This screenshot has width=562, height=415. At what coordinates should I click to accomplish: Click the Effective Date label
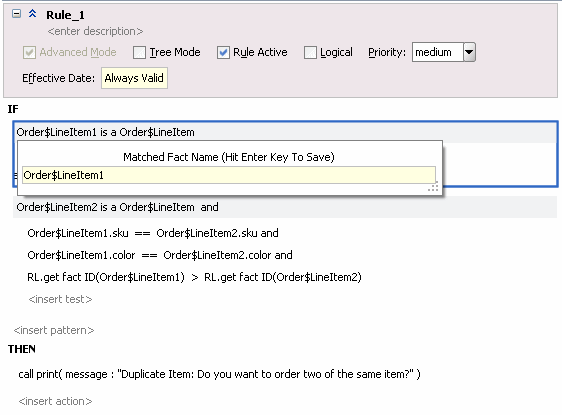58,78
